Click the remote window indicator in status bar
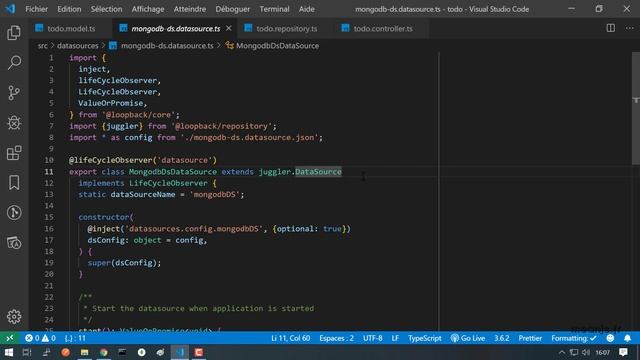Image resolution: width=640 pixels, height=360 pixels. pos(10,338)
